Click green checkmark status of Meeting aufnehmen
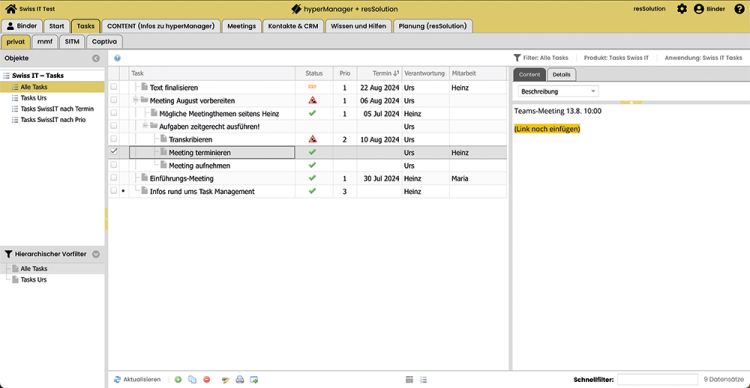Image resolution: width=750 pixels, height=388 pixels. click(312, 165)
